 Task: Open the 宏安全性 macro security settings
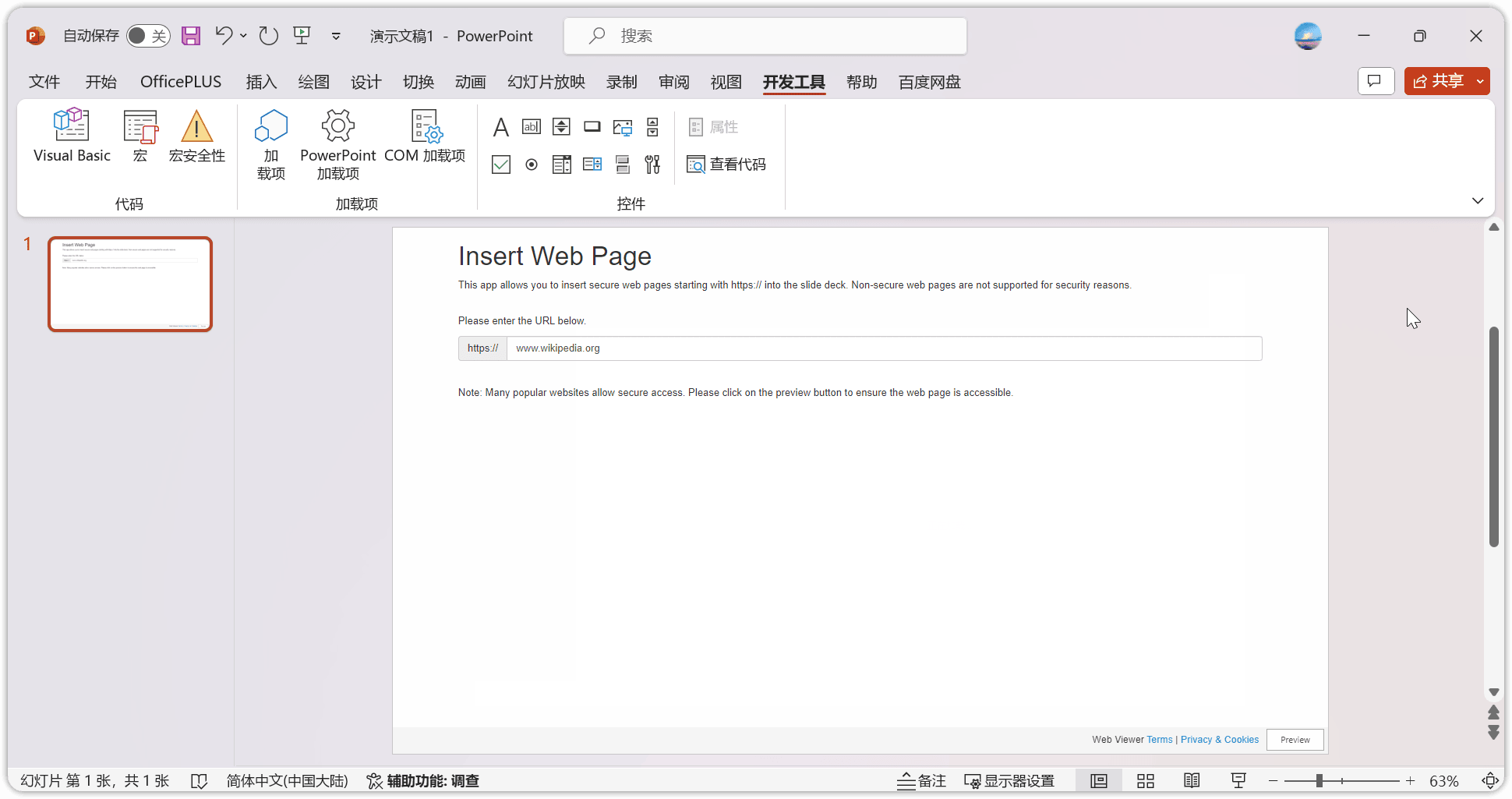196,136
